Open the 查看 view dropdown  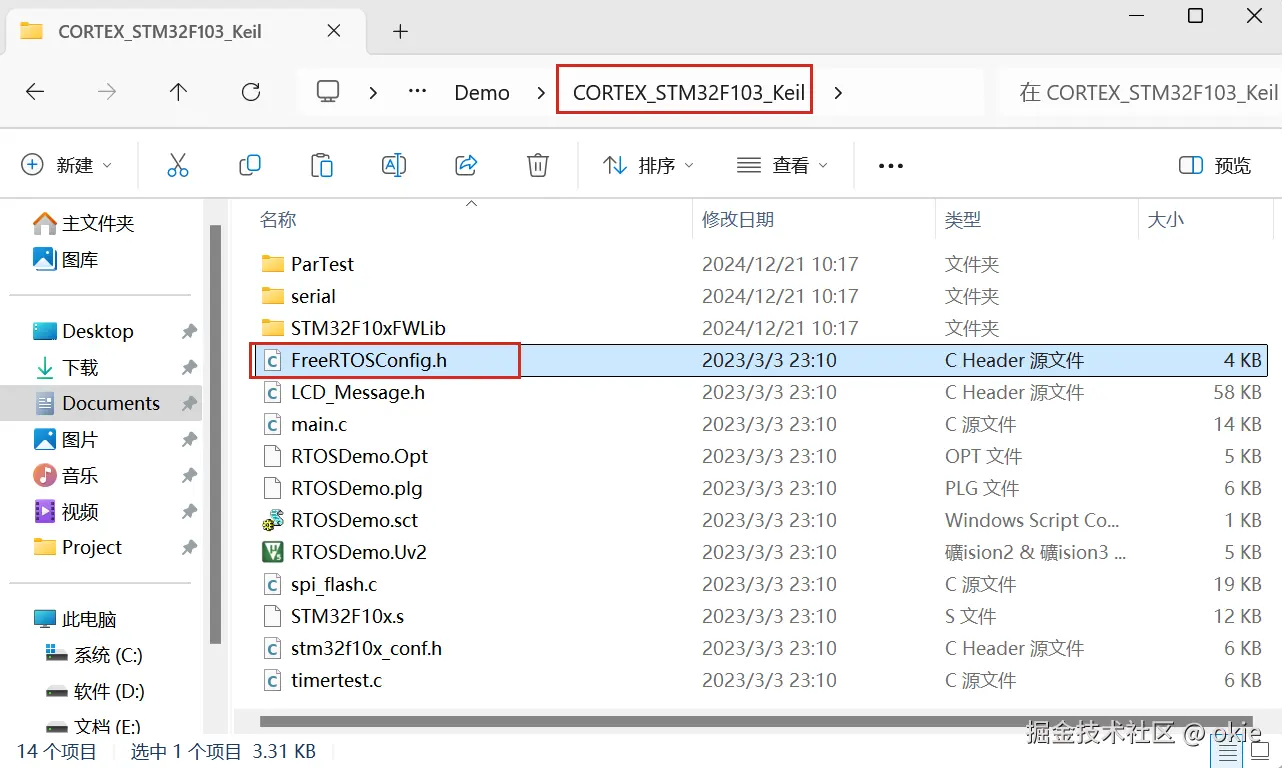[x=783, y=165]
